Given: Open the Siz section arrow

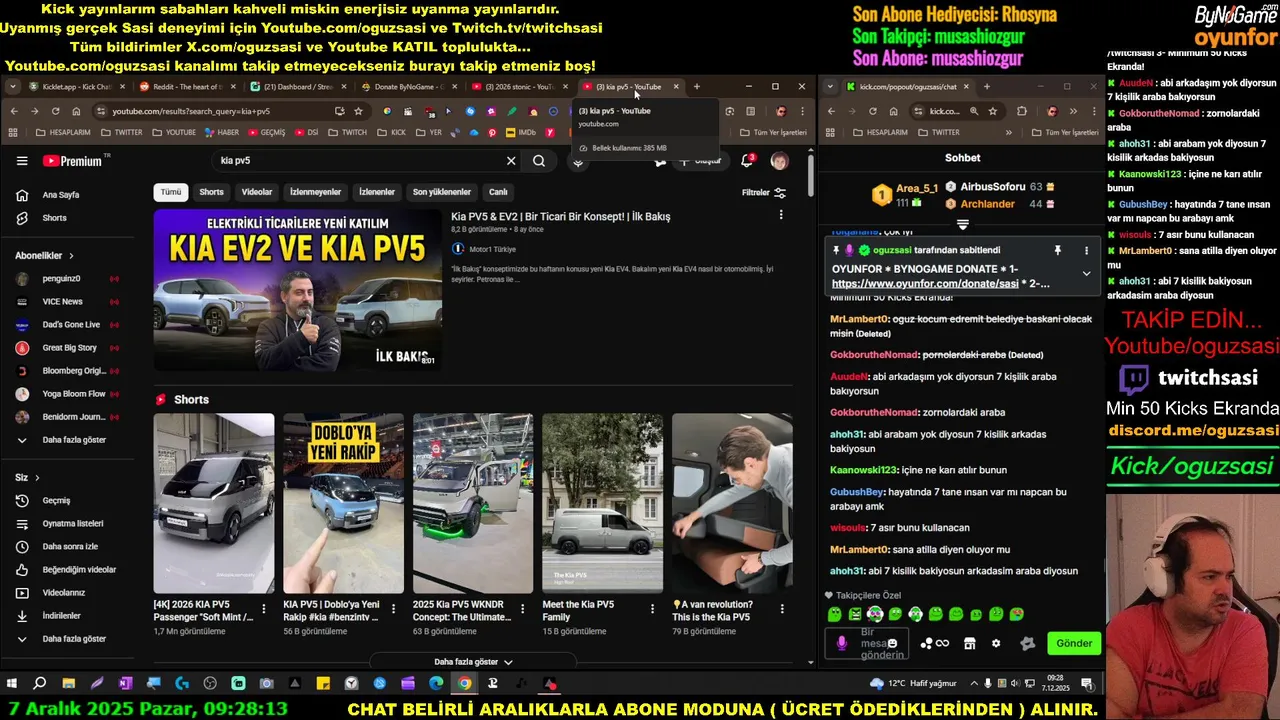Looking at the screenshot, I should 37,478.
